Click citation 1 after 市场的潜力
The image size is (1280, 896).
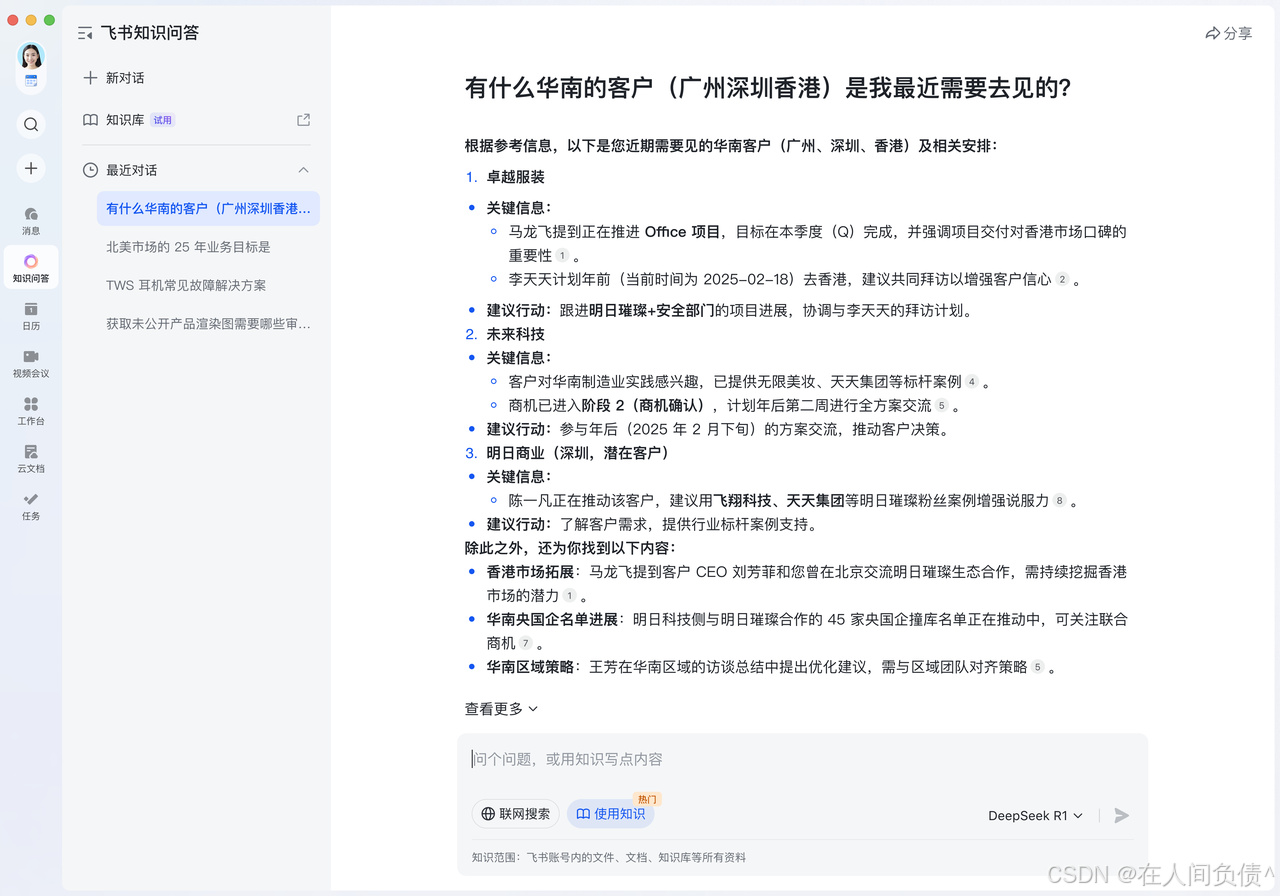click(569, 595)
